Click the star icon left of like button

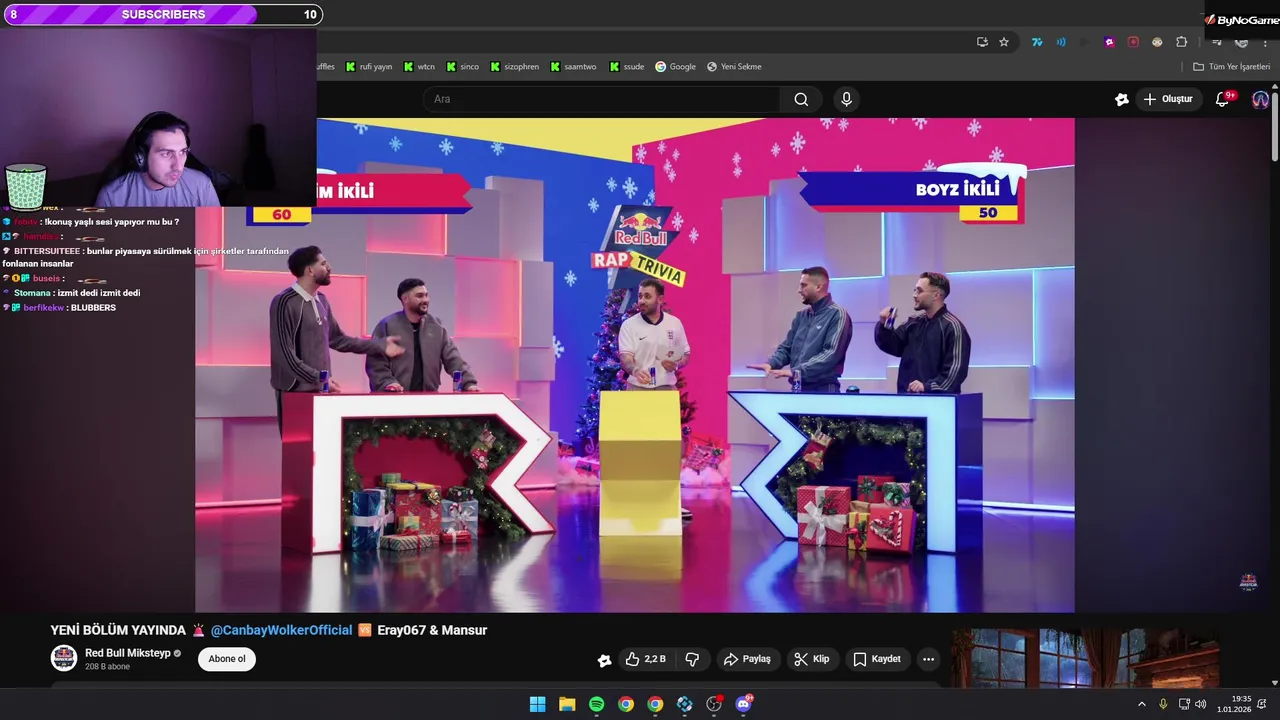(604, 660)
